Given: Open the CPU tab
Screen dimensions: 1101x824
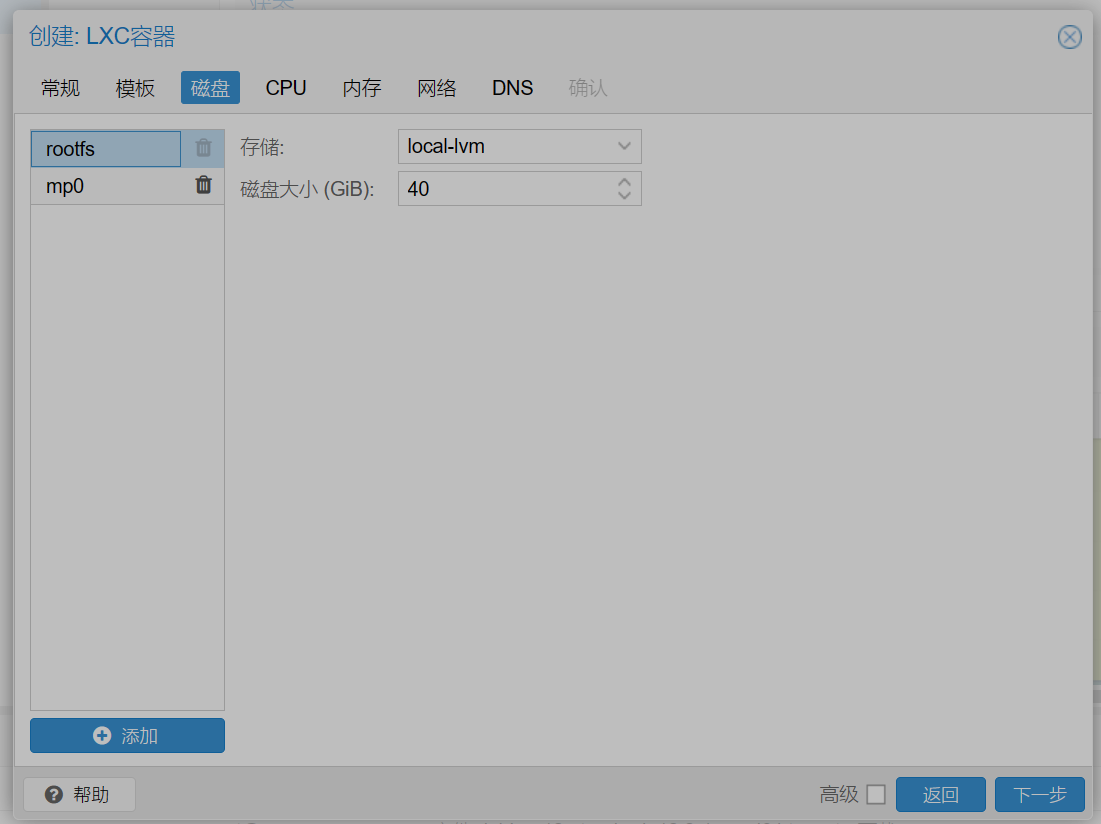Looking at the screenshot, I should [x=286, y=88].
